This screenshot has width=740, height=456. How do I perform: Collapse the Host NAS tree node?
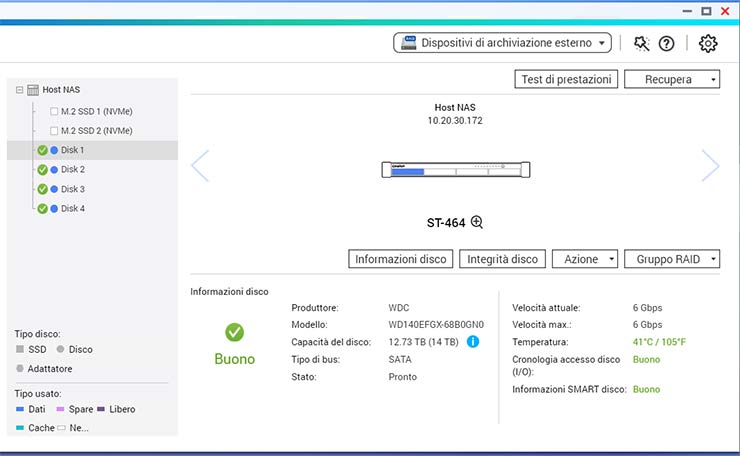pyautogui.click(x=20, y=90)
